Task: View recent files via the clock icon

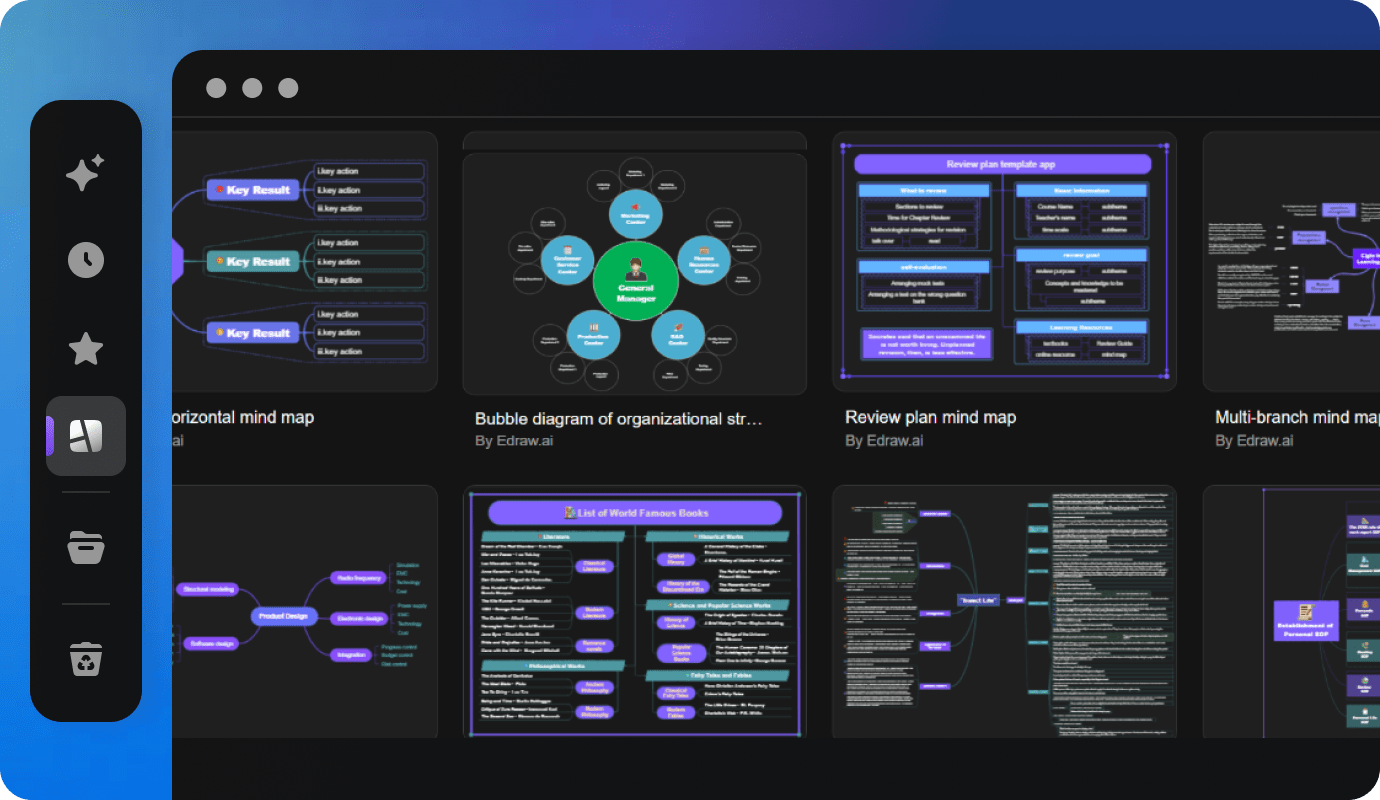Action: click(86, 260)
